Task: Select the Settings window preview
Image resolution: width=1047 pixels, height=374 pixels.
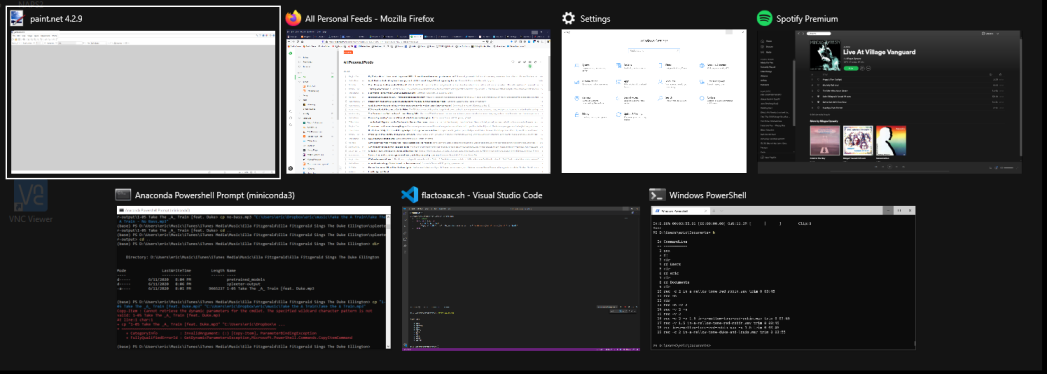Action: click(654, 102)
